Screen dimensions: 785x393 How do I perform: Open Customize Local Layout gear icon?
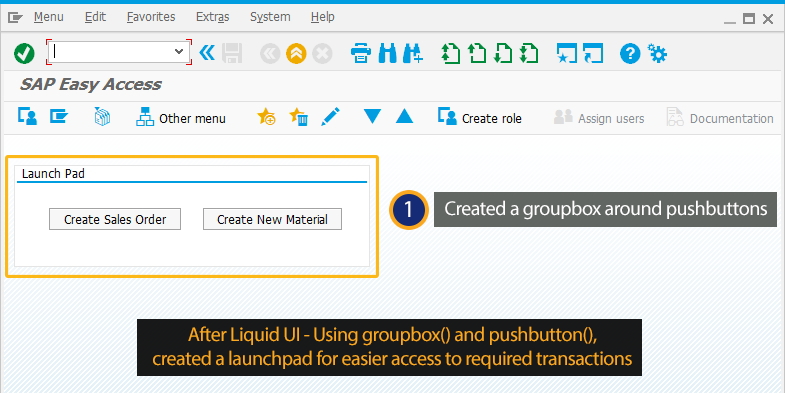coord(657,53)
